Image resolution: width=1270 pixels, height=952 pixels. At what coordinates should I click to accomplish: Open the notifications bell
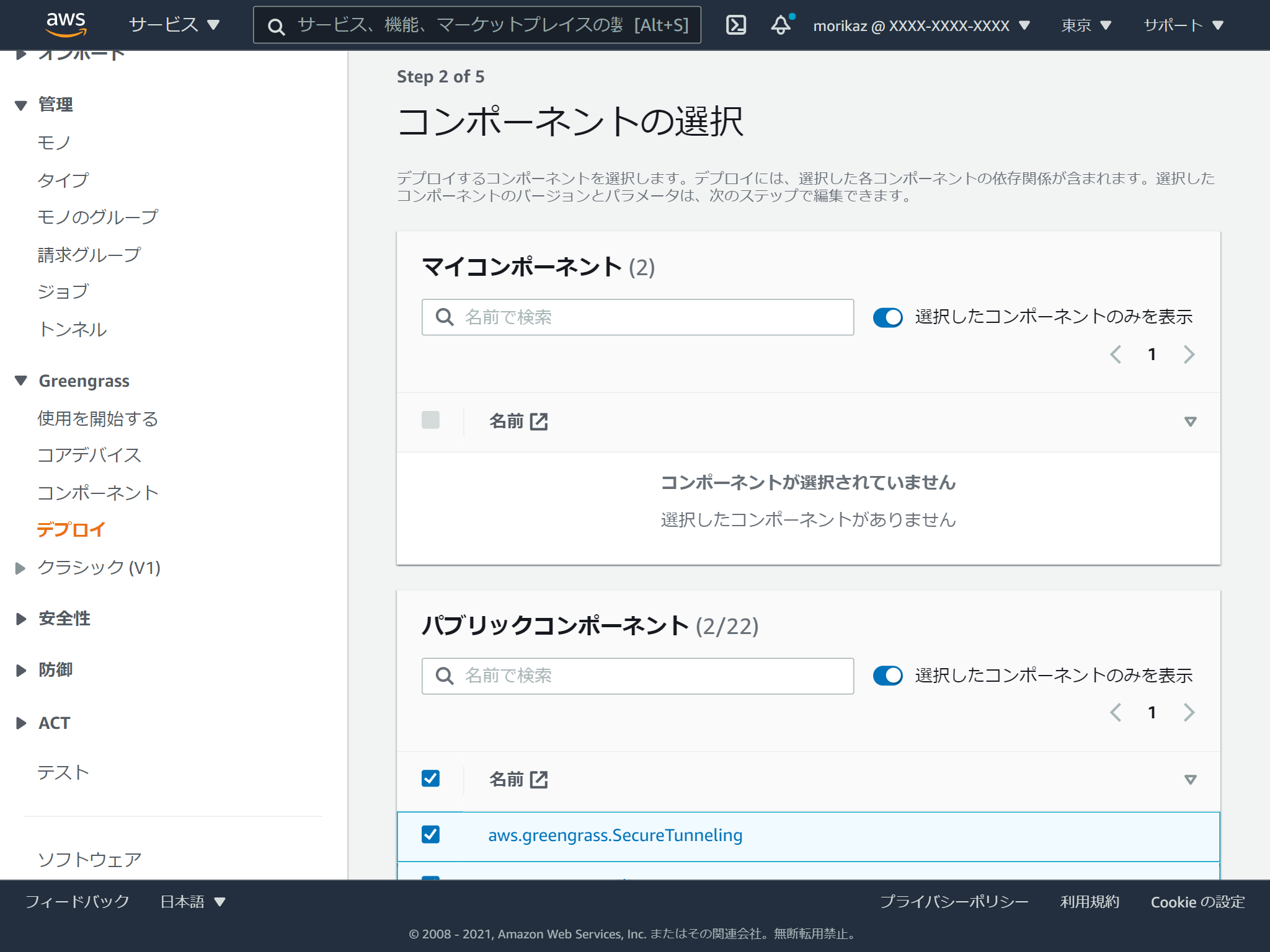(780, 25)
